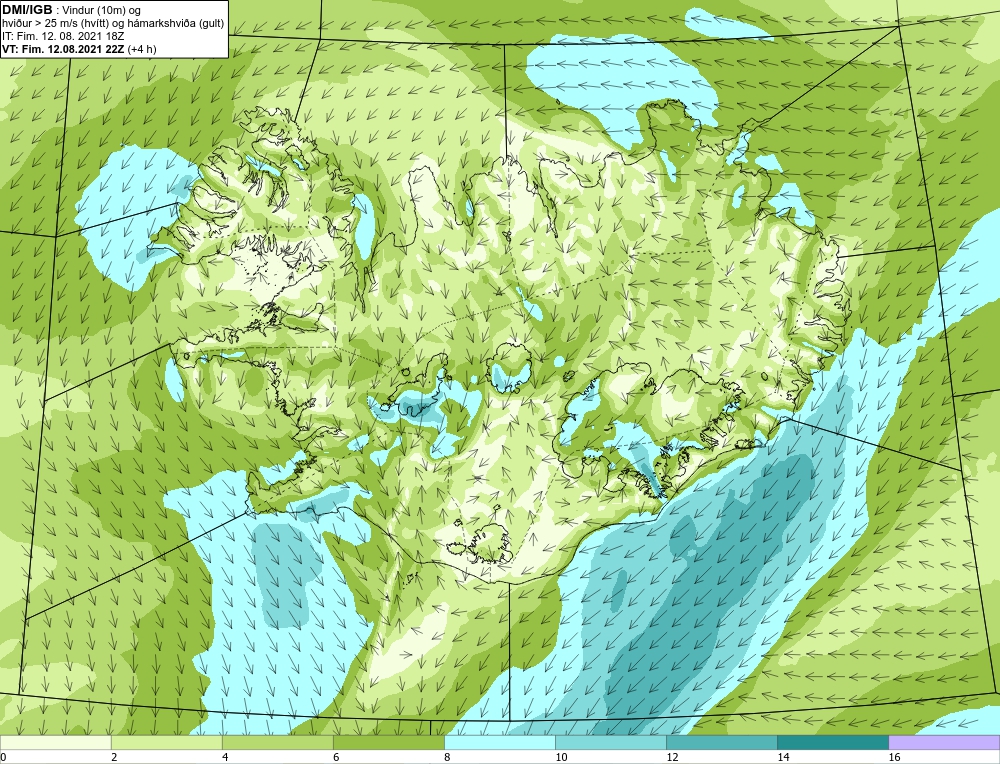Click the 6–8 m/s dark green legend swatch
The width and height of the screenshot is (1000, 764).
point(388,742)
